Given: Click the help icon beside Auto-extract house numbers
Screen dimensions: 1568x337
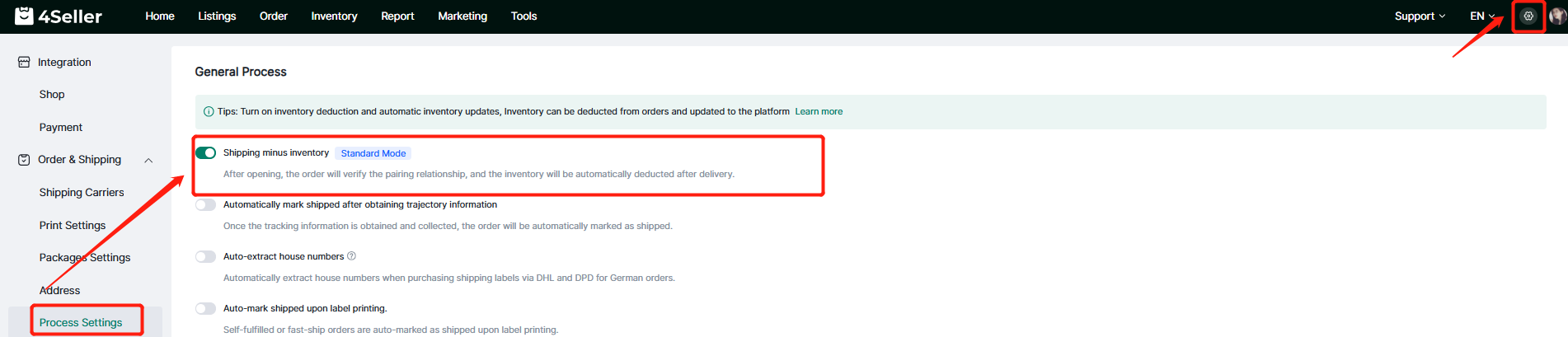Looking at the screenshot, I should [x=351, y=256].
